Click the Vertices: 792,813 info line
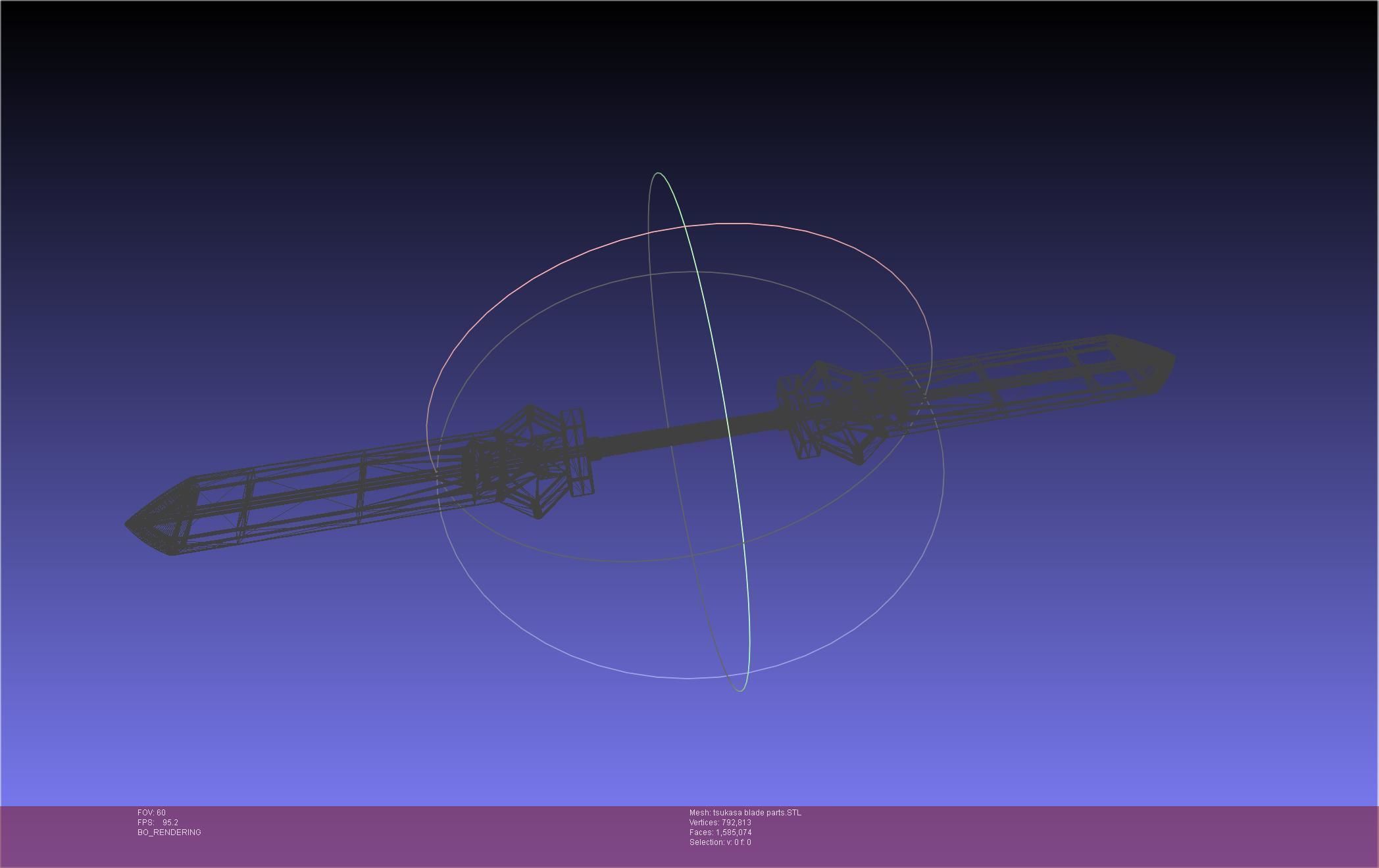 720,823
